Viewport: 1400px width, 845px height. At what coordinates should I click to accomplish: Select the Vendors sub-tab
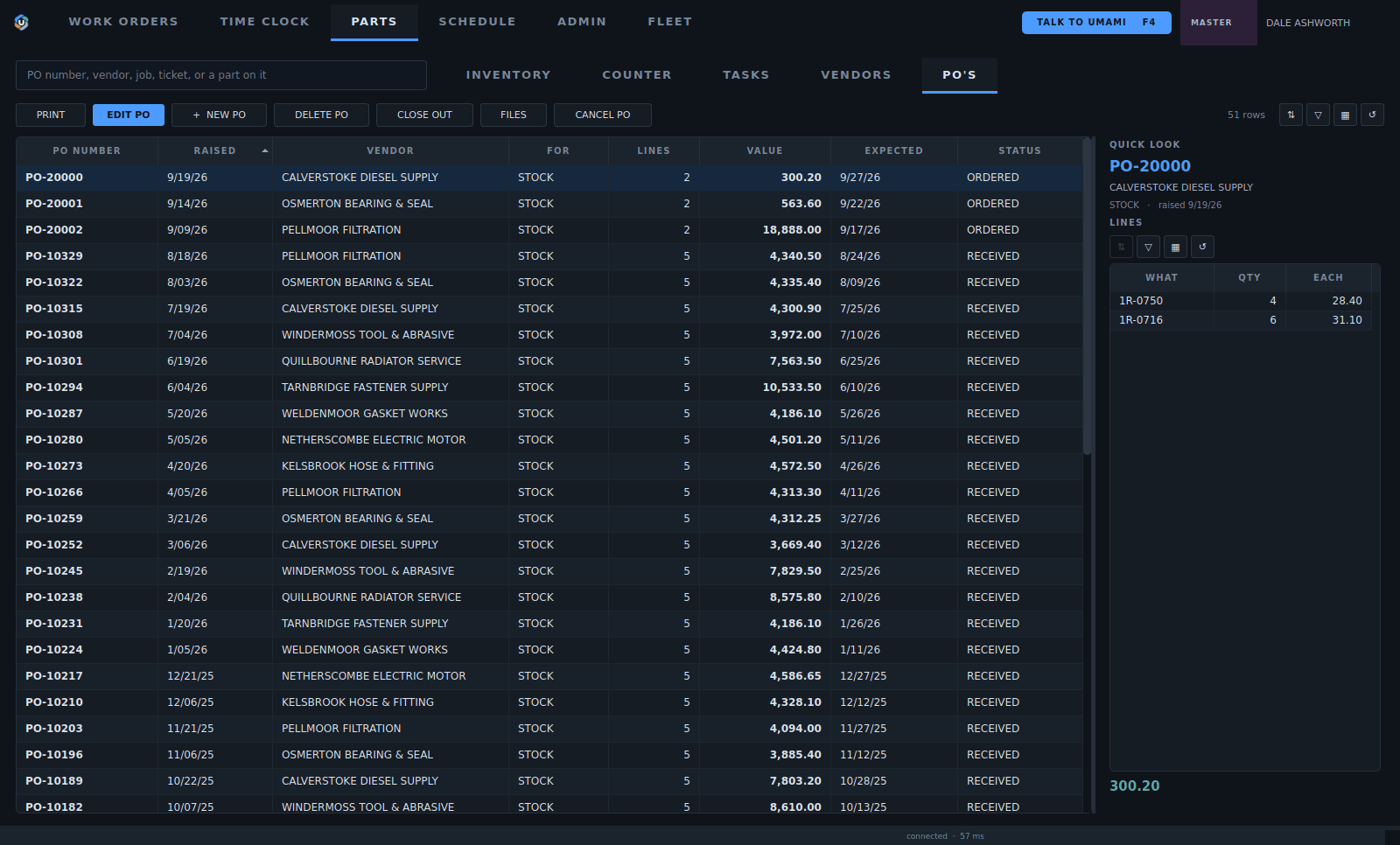click(856, 75)
